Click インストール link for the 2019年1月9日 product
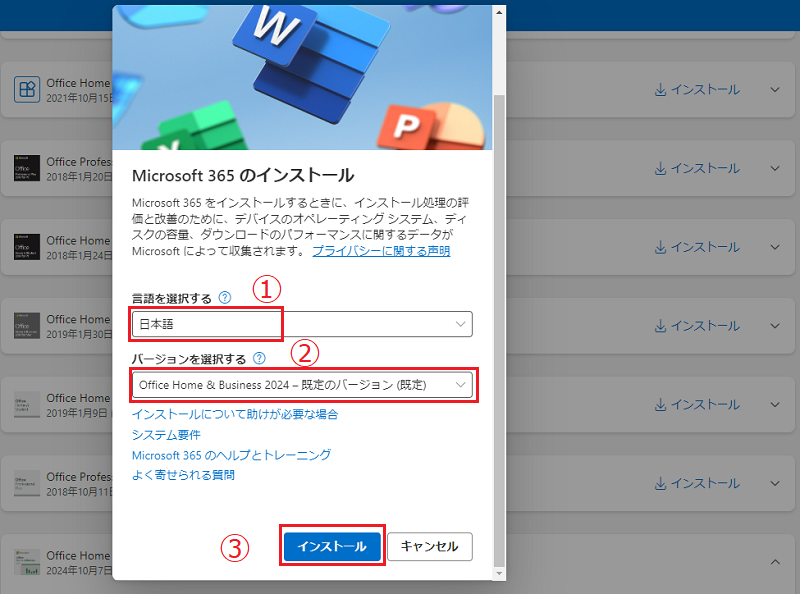800x594 pixels. [697, 405]
